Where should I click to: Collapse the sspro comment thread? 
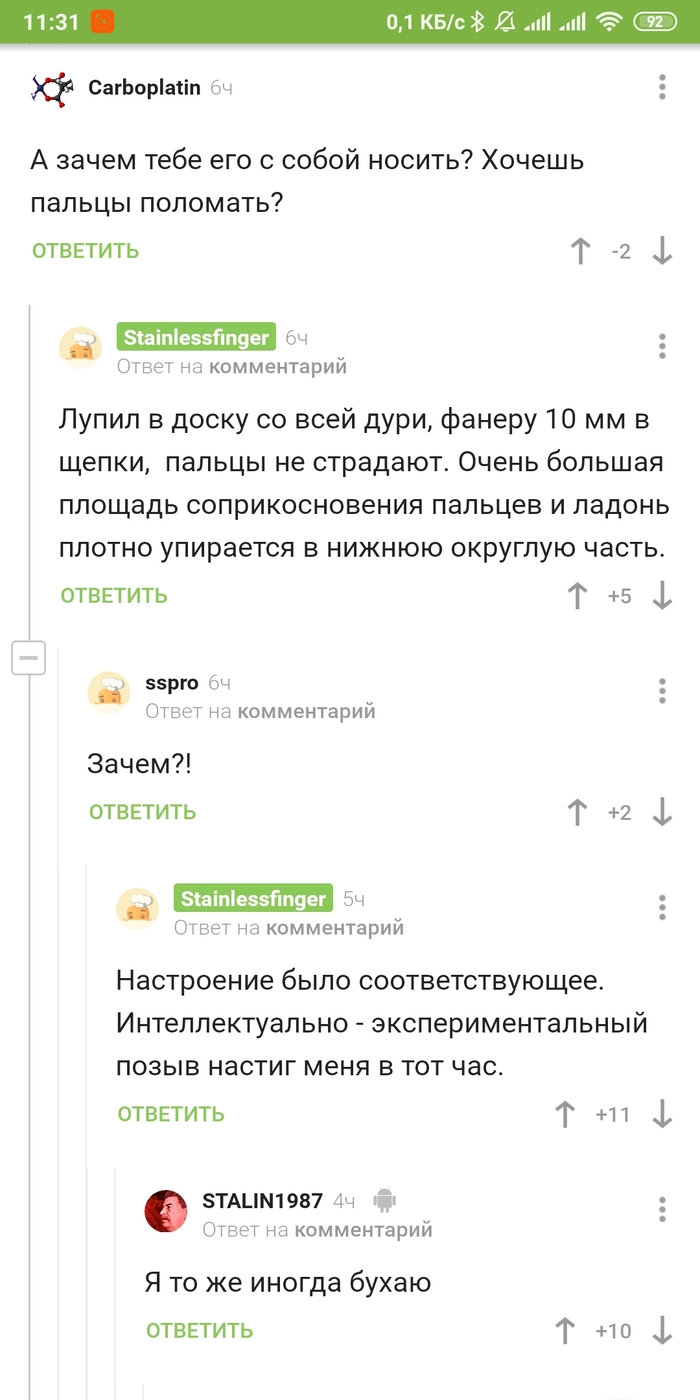coord(28,658)
